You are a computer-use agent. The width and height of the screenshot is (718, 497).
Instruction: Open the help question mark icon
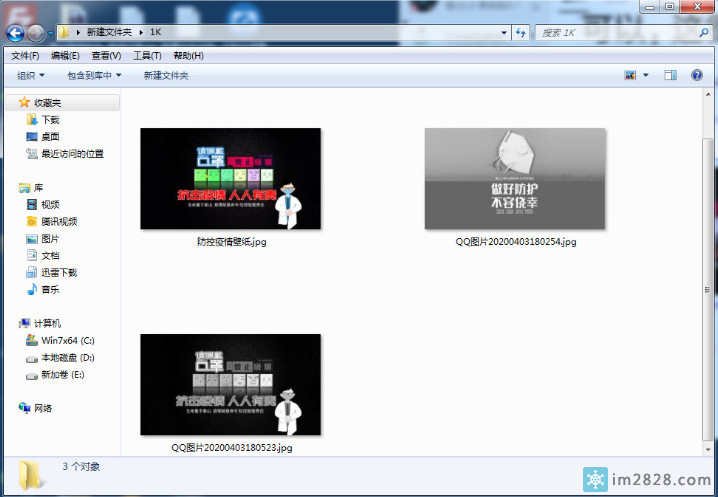click(696, 75)
